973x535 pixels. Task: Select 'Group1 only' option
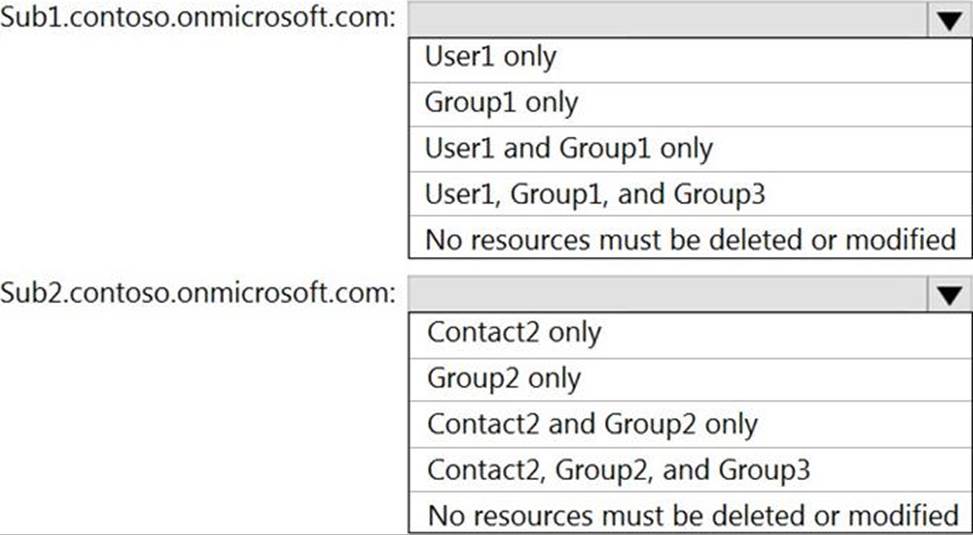[690, 105]
